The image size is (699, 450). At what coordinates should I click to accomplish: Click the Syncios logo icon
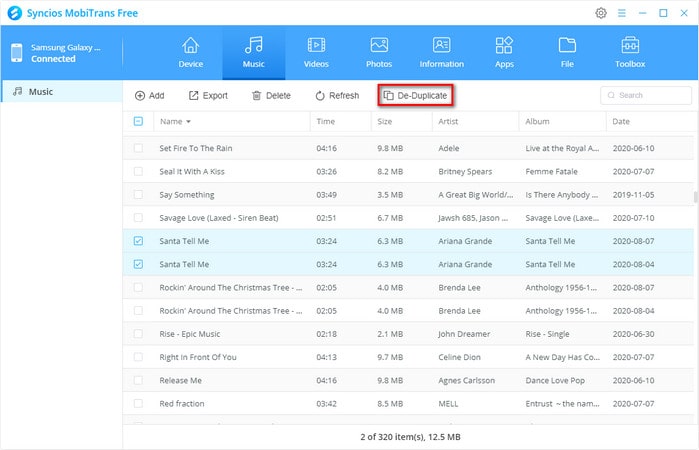coord(15,13)
